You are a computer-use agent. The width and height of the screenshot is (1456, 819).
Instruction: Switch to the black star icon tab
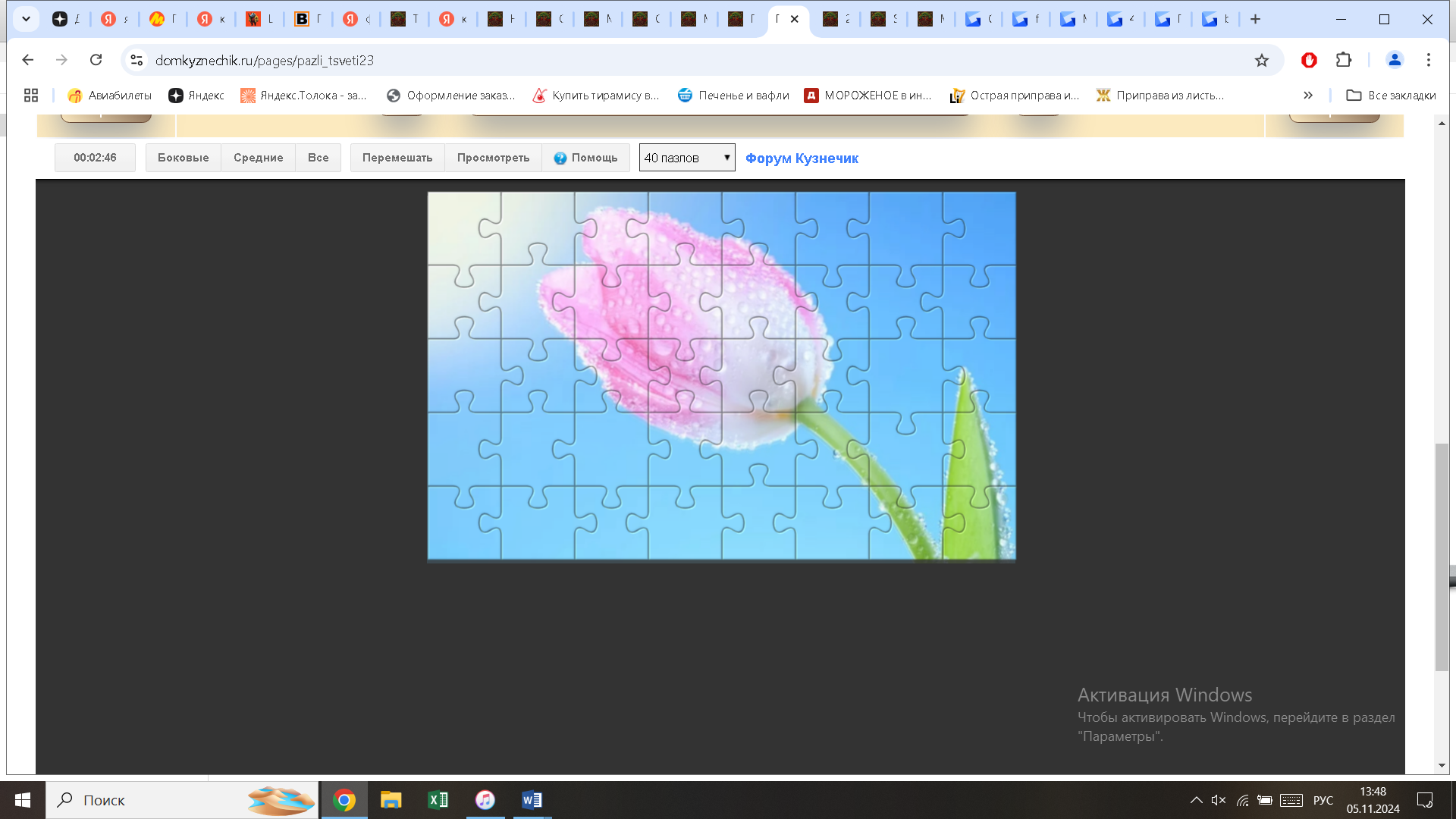click(60, 19)
